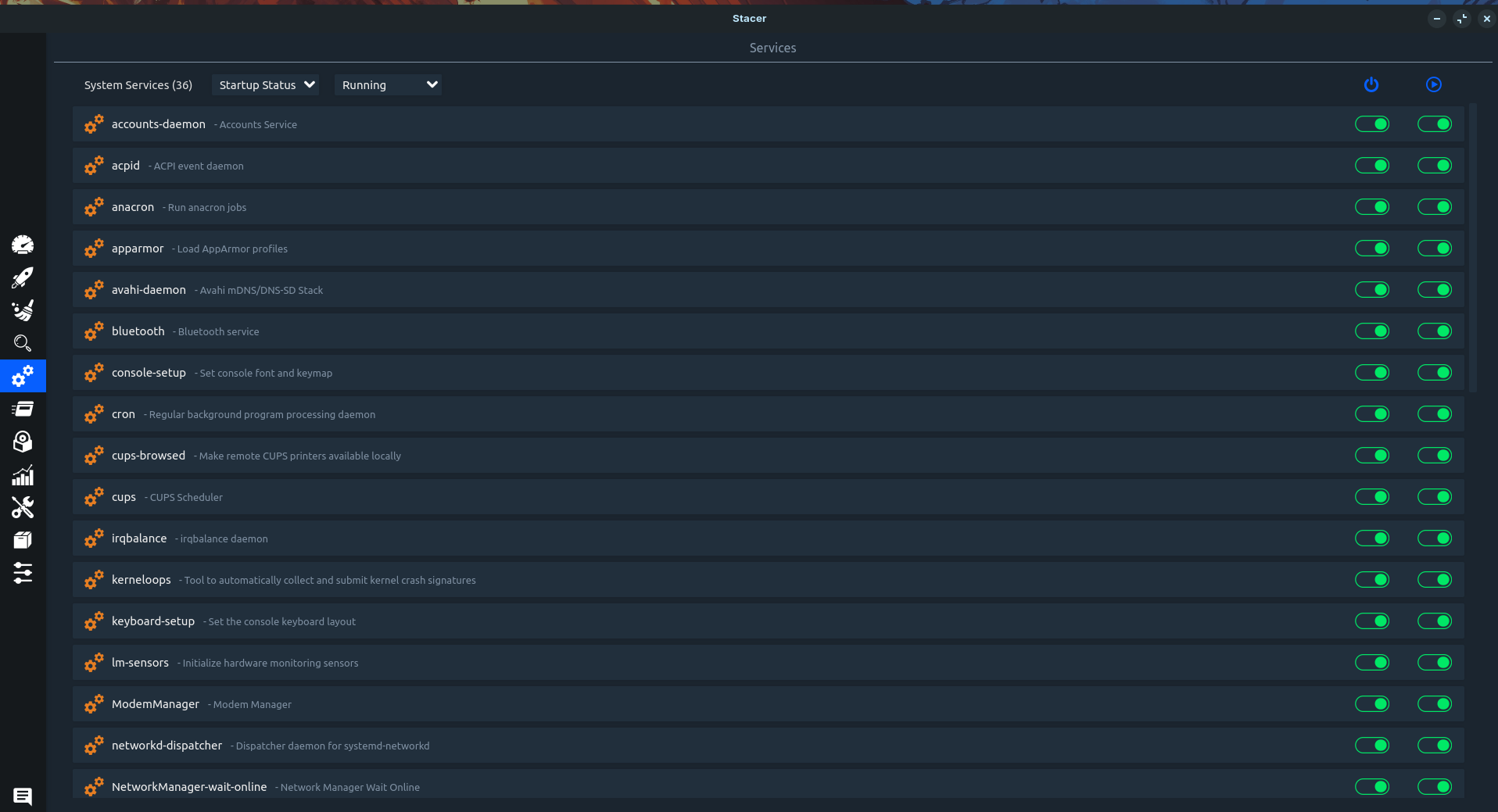Click the 'Avahi mDNS/DNS-SD Stack' description

point(261,290)
